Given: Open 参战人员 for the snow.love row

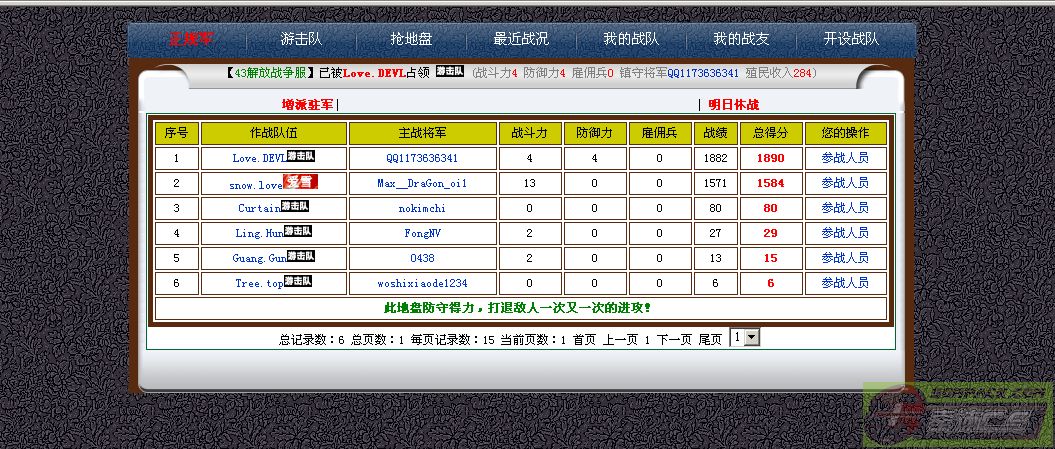Looking at the screenshot, I should tap(845, 183).
